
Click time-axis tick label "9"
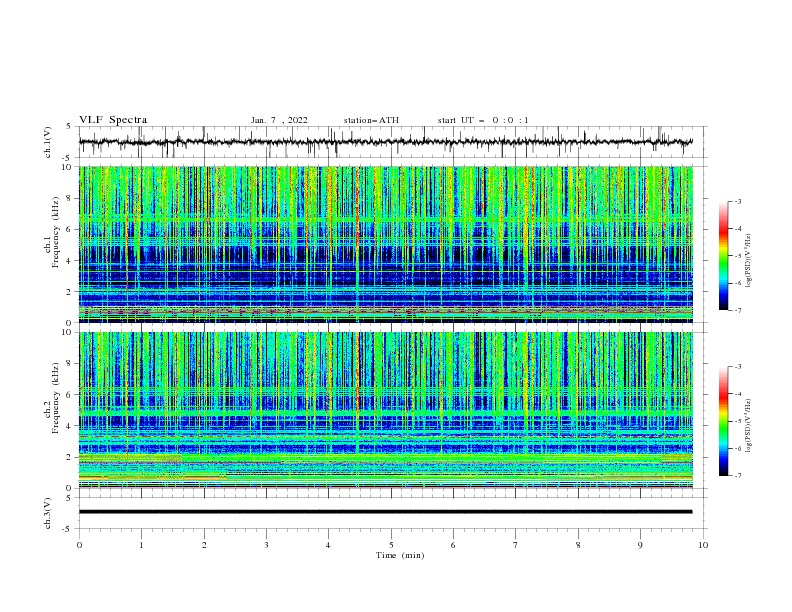(640, 545)
